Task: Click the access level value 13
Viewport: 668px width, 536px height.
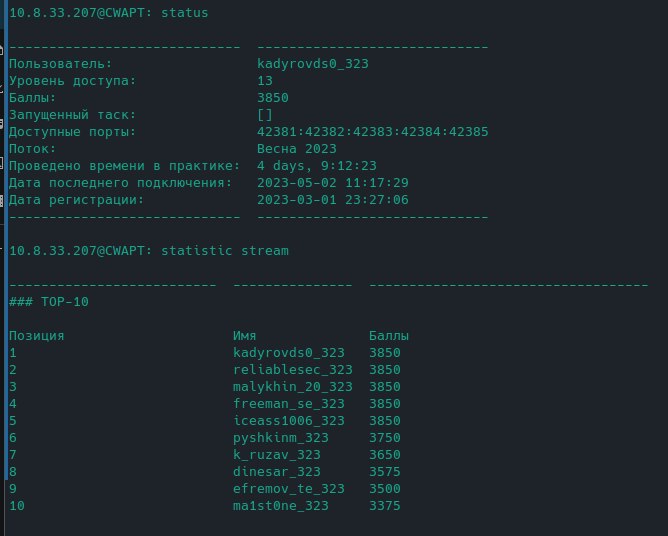Action: click(265, 81)
